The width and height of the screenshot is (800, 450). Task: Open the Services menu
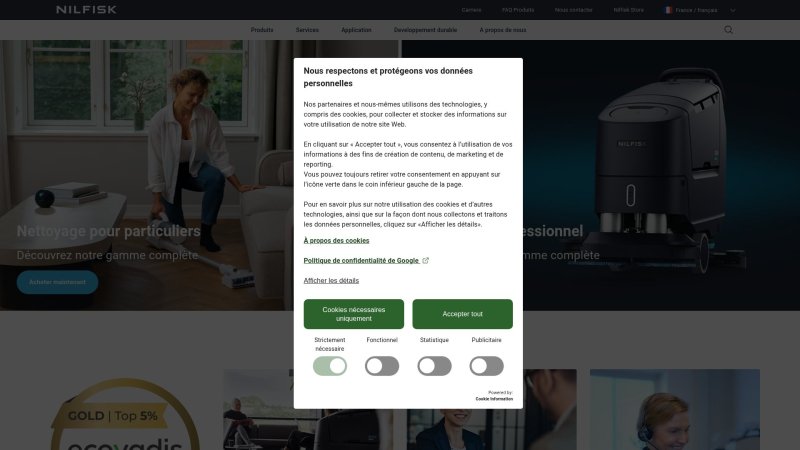[307, 30]
